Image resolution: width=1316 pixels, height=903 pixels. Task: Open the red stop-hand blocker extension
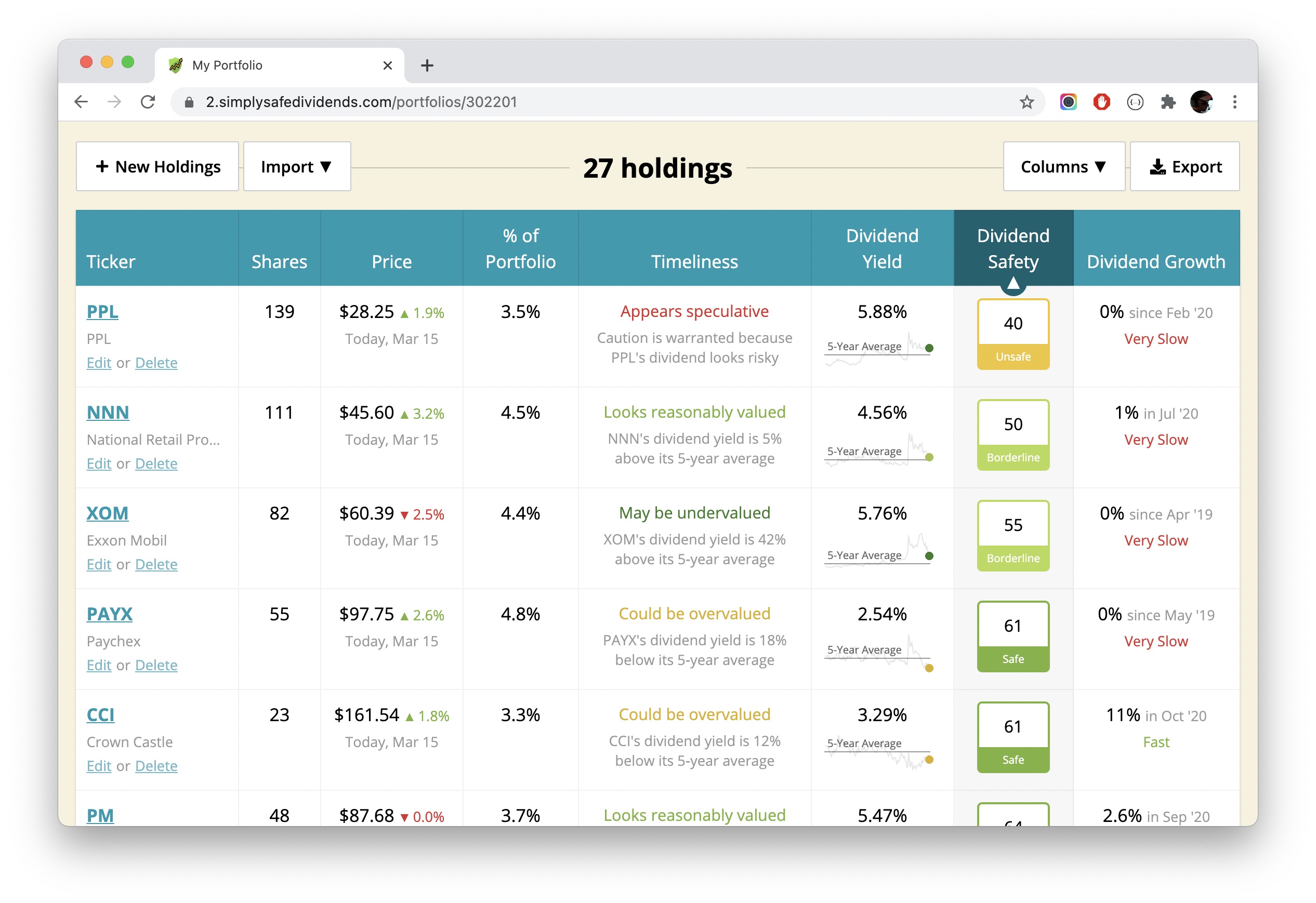coord(1101,102)
